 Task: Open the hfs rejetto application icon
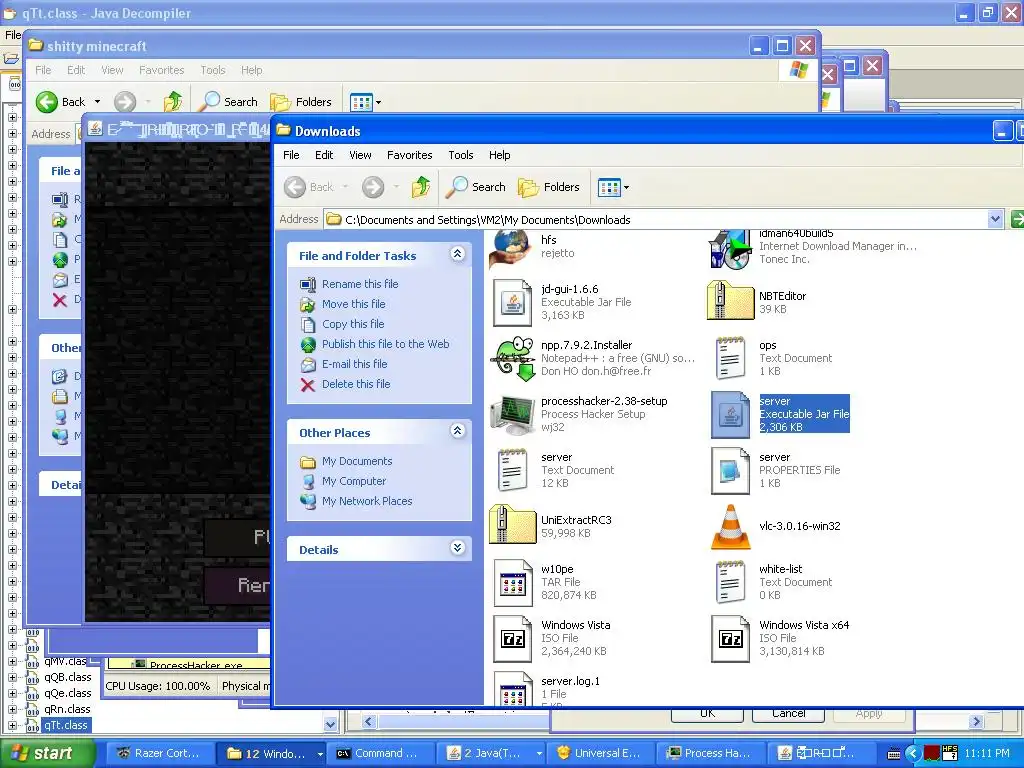(x=511, y=249)
